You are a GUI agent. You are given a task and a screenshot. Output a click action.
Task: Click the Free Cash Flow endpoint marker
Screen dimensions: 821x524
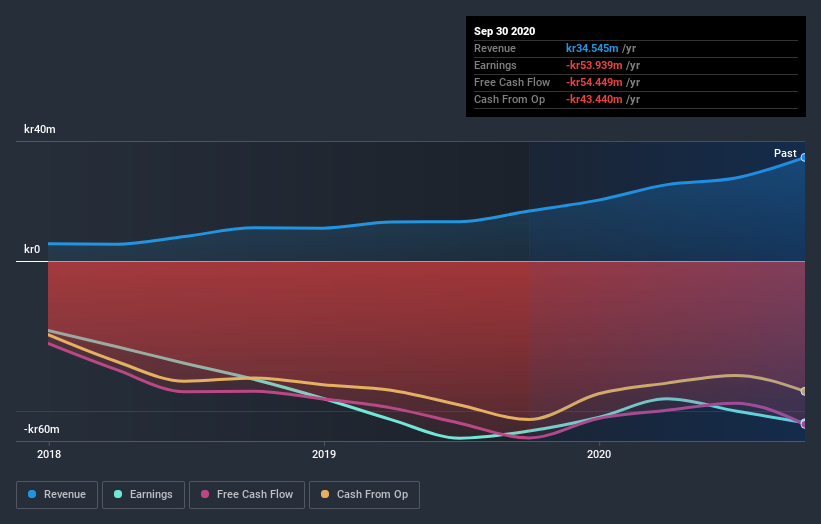click(x=803, y=424)
